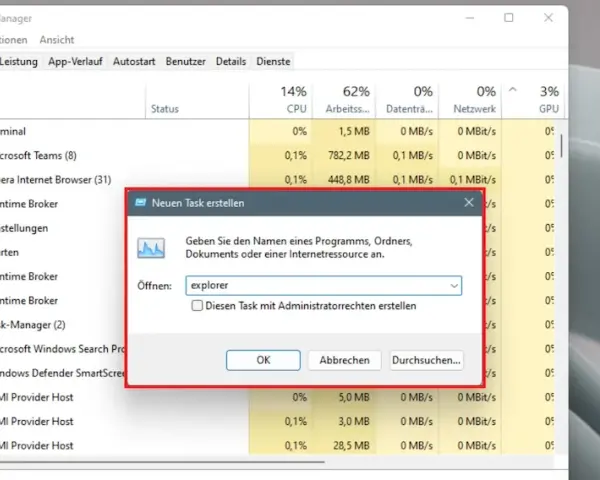Open the Autostart tab
The height and width of the screenshot is (480, 600).
(x=134, y=62)
